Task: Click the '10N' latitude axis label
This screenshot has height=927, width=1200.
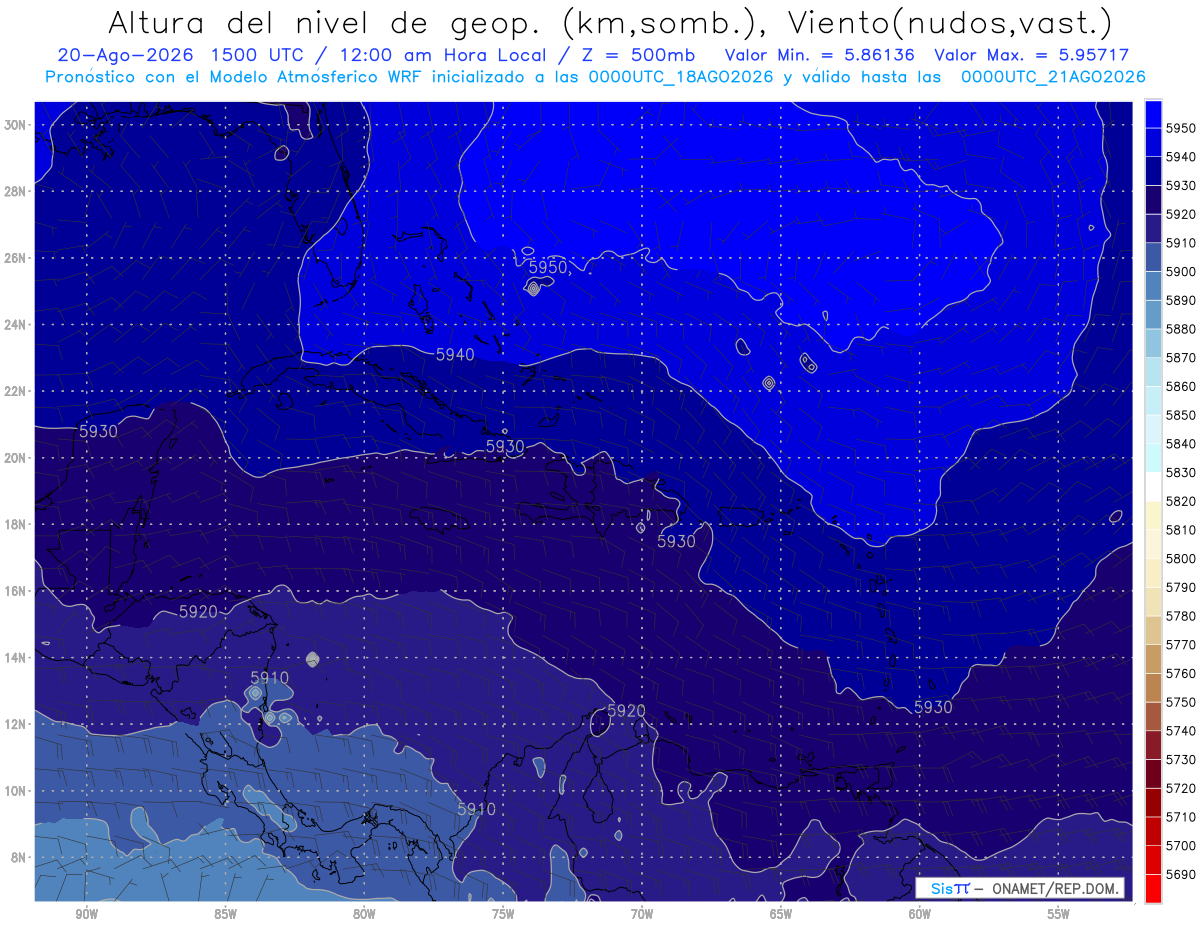Action: pyautogui.click(x=15, y=791)
